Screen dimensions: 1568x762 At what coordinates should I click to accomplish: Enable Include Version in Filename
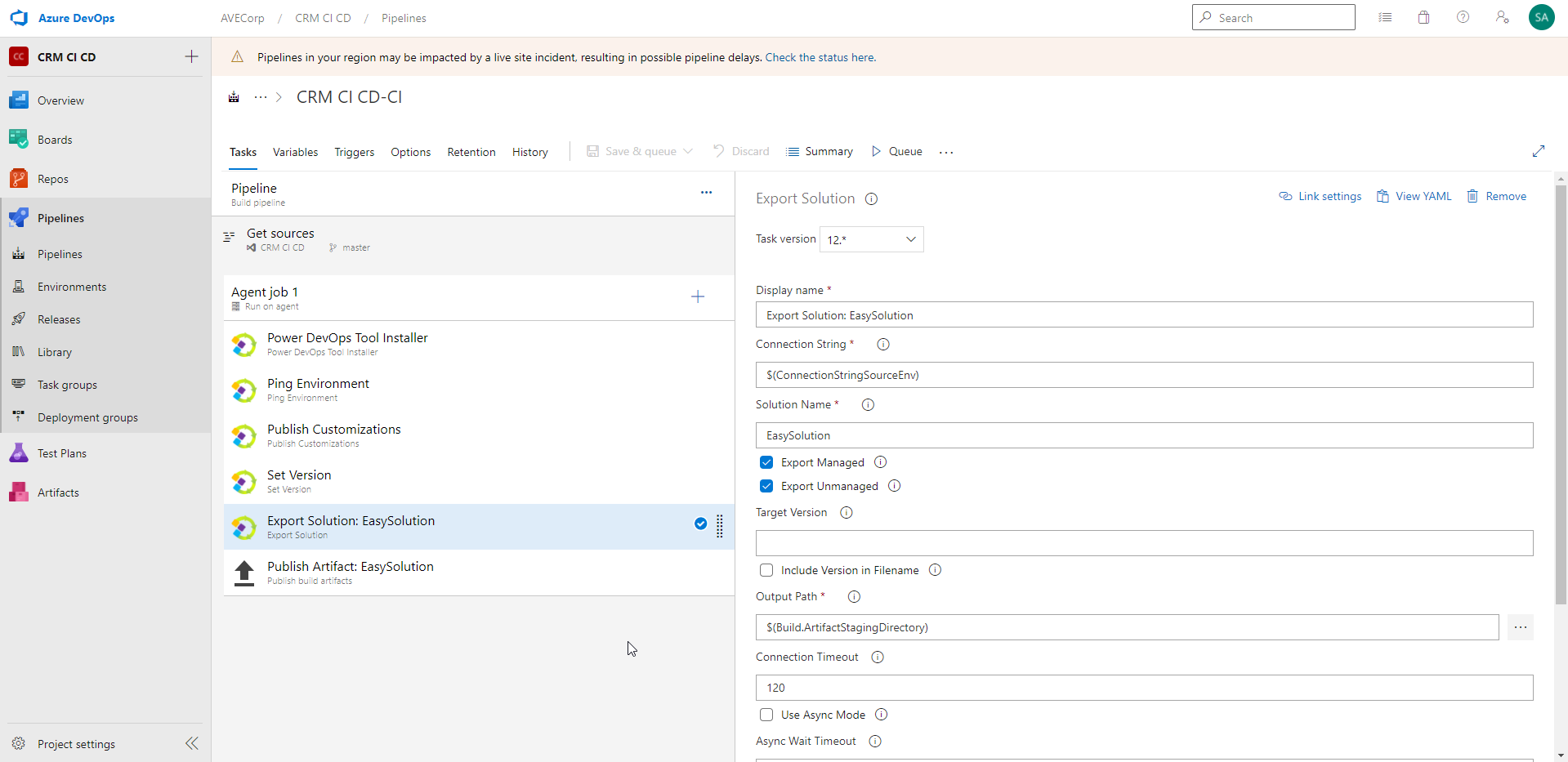pos(766,570)
